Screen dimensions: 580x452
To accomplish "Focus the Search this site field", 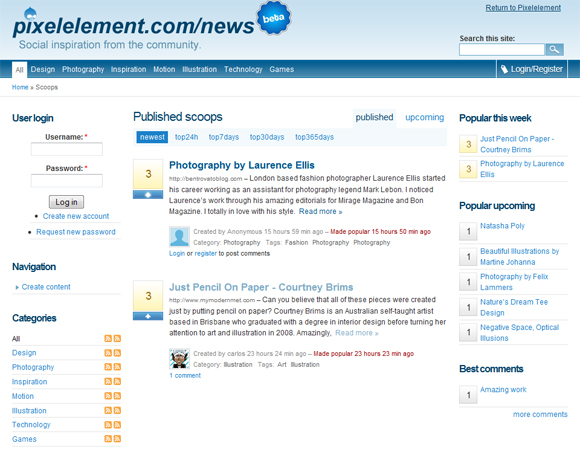I will click(x=502, y=49).
